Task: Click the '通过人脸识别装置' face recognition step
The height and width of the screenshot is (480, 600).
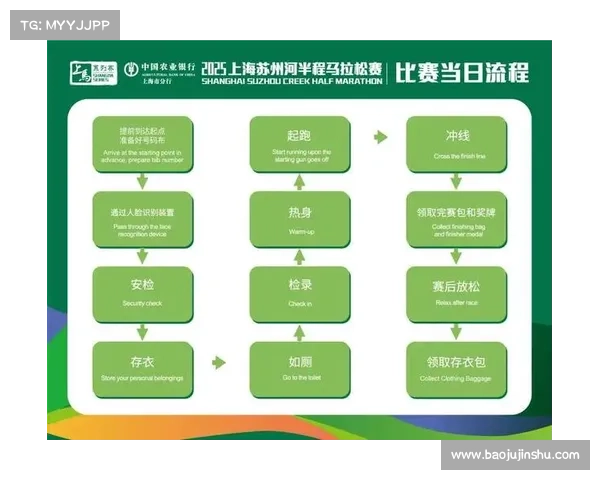Action: point(143,220)
